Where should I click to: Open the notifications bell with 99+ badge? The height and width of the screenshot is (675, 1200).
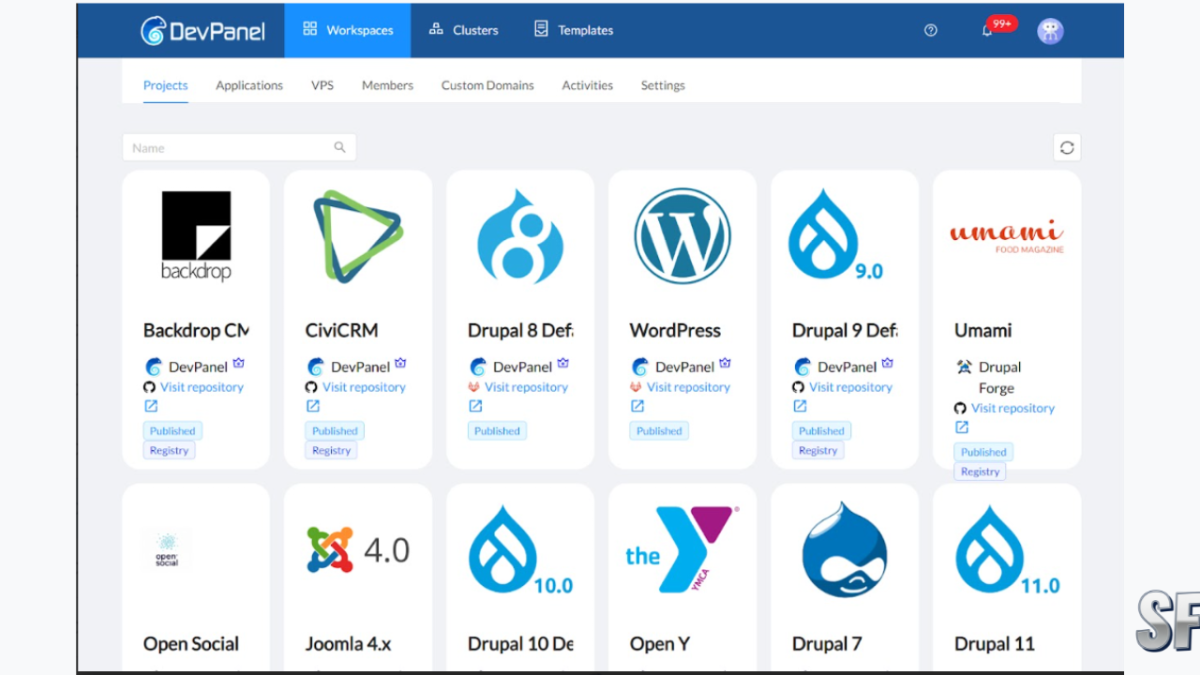989,31
